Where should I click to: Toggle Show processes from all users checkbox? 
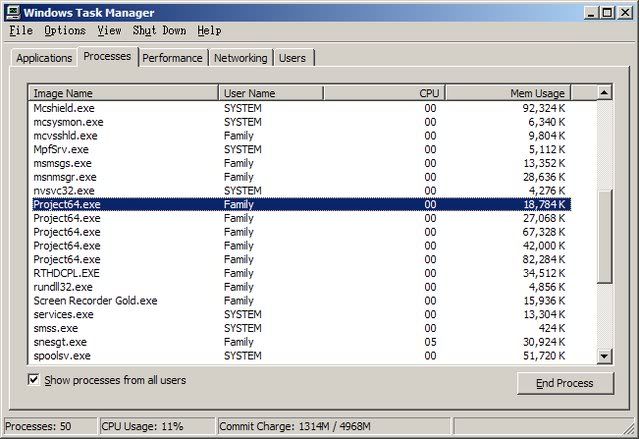point(33,380)
